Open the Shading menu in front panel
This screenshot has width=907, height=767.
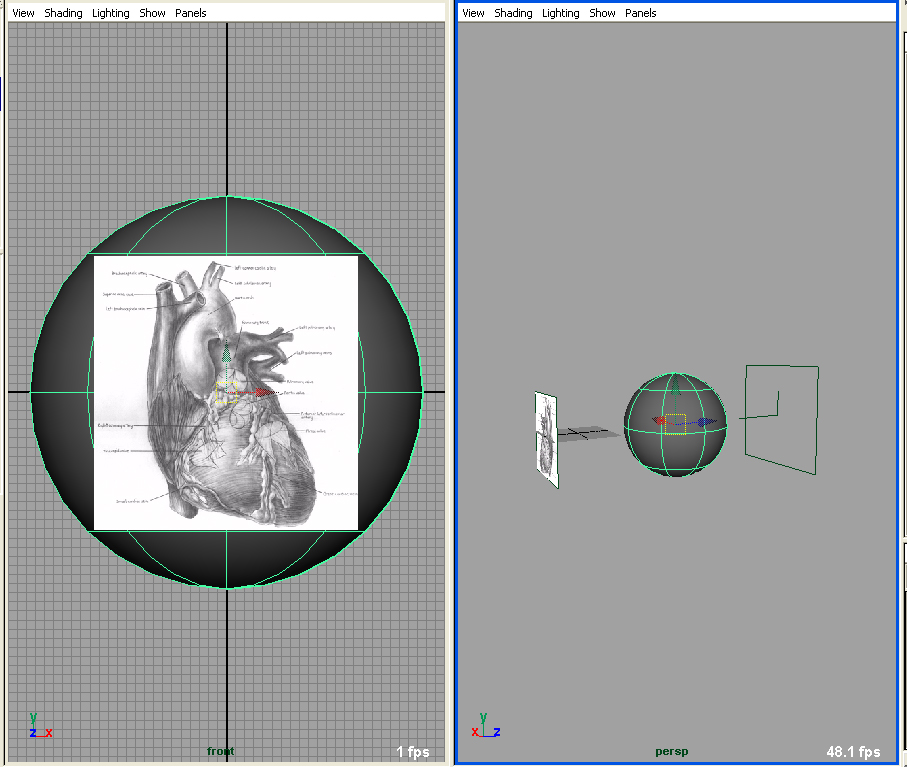coord(63,13)
